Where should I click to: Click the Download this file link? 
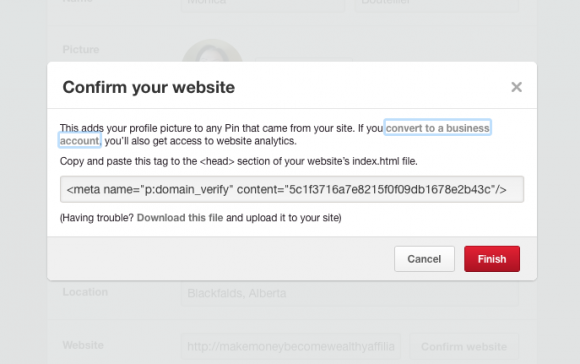[180, 218]
